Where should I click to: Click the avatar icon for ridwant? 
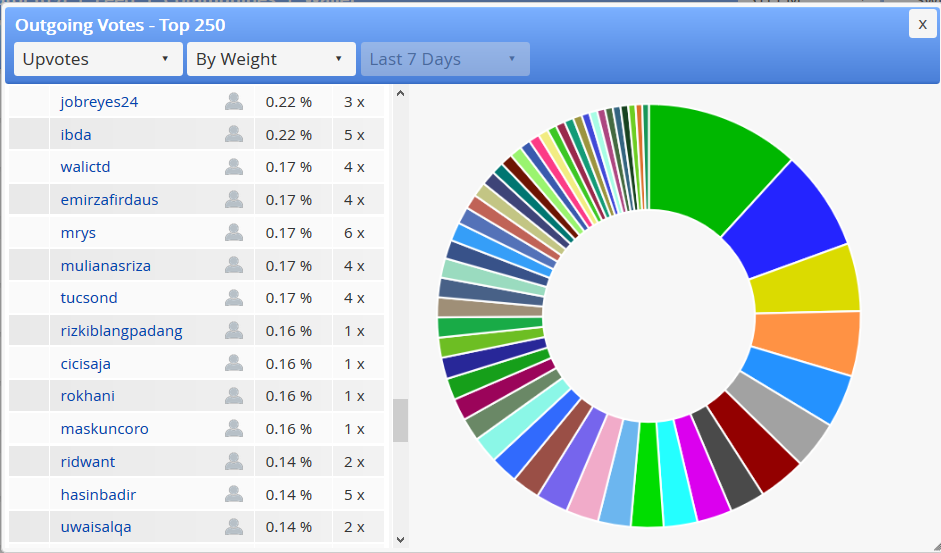click(234, 462)
